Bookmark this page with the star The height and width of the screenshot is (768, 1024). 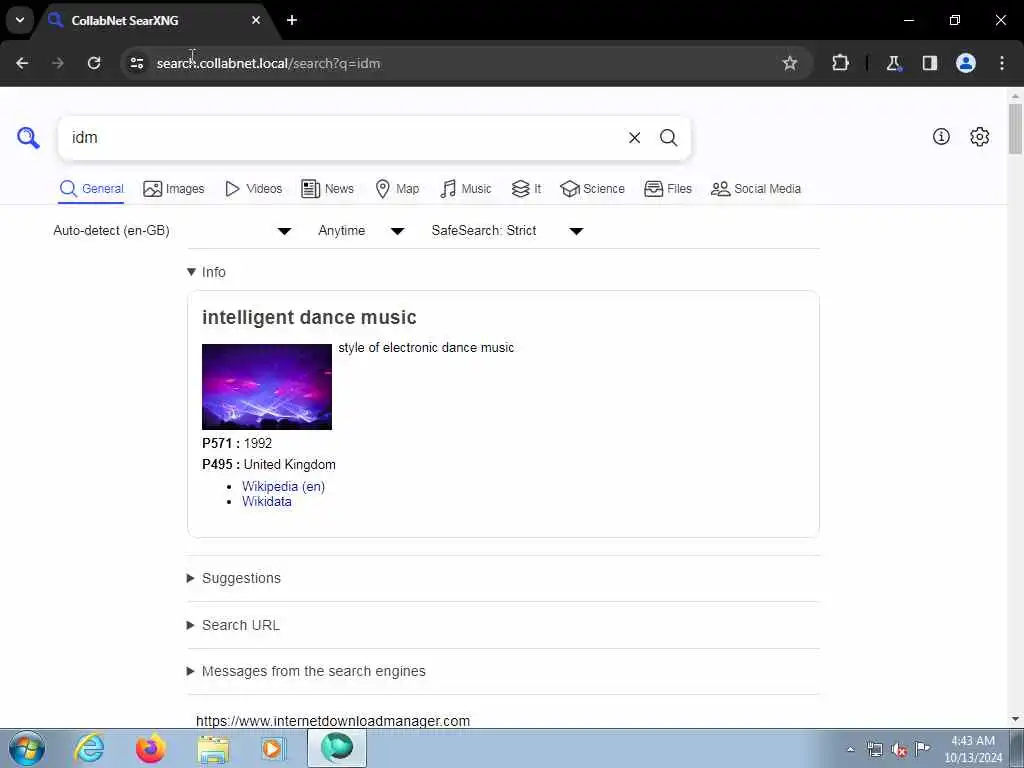tap(790, 63)
